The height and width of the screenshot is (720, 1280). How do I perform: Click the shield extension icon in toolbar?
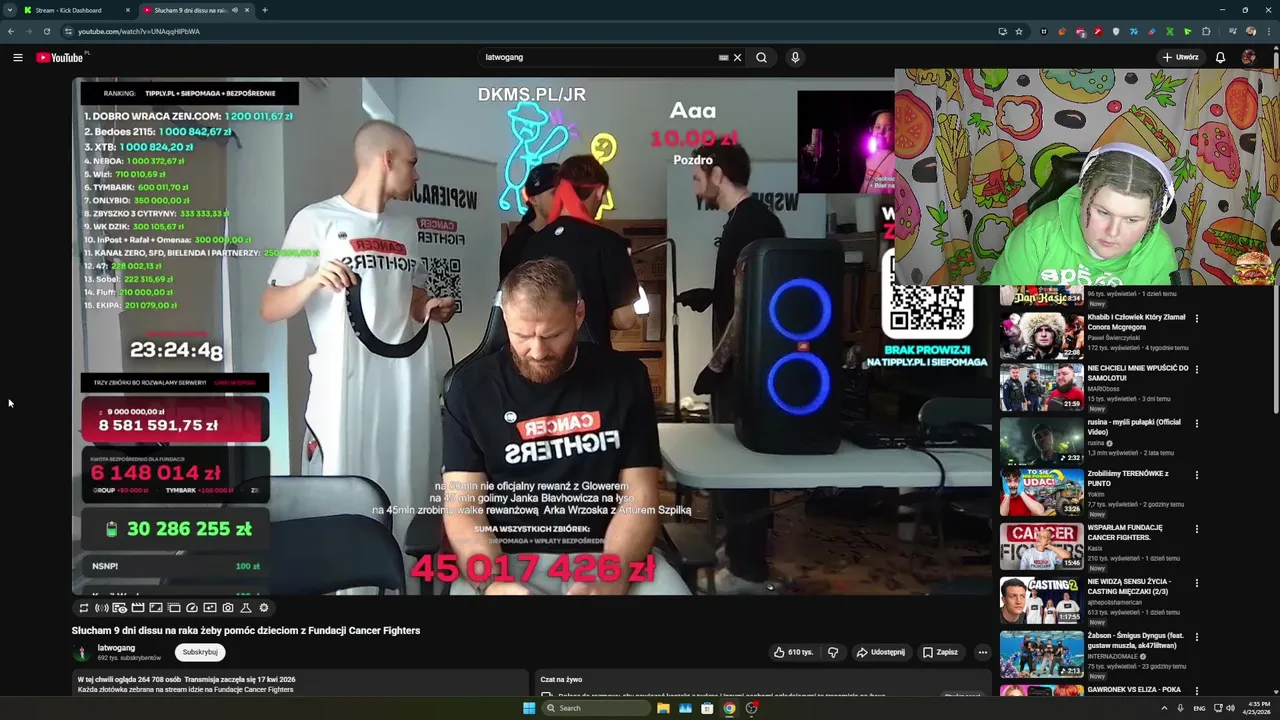[1116, 31]
